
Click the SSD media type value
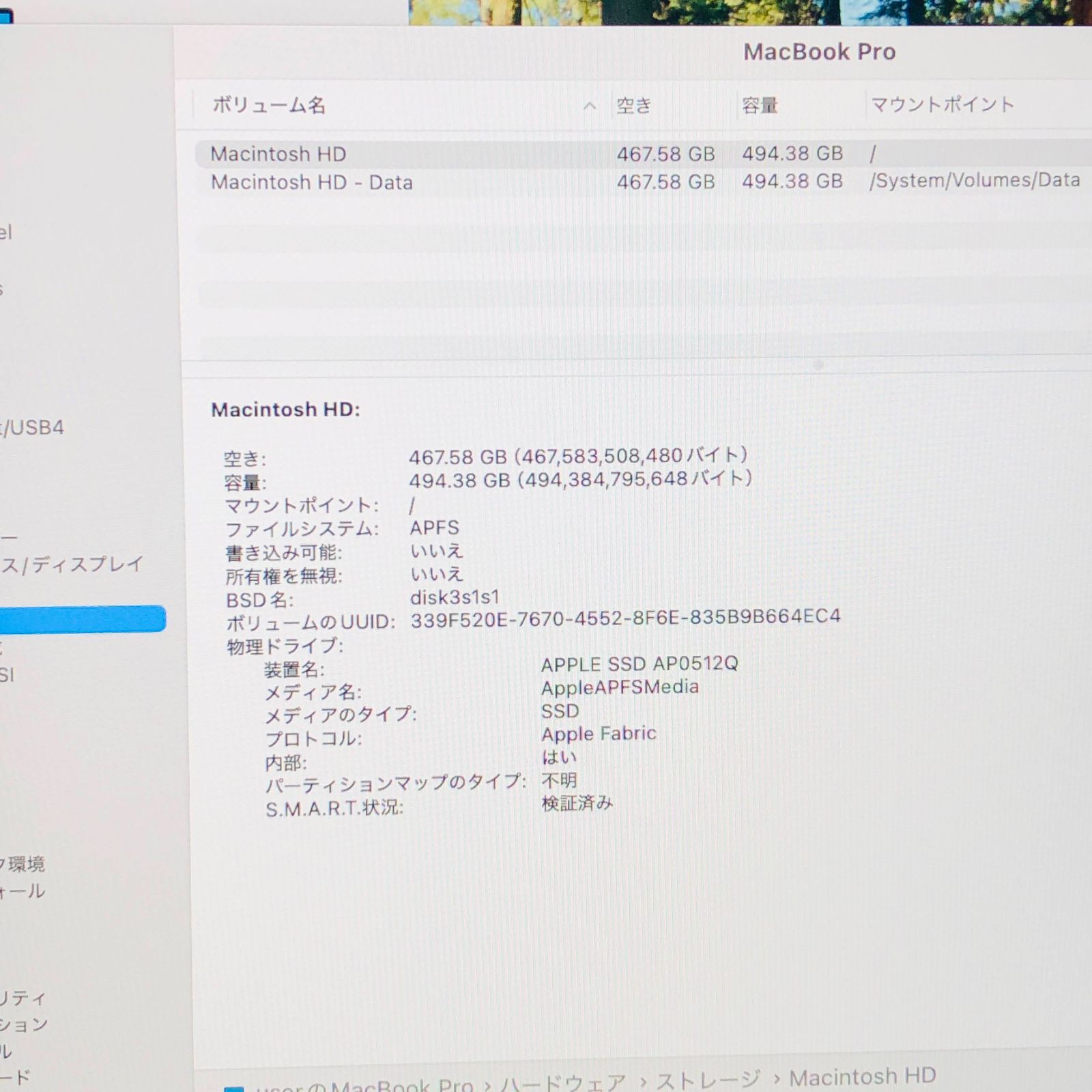coord(560,711)
